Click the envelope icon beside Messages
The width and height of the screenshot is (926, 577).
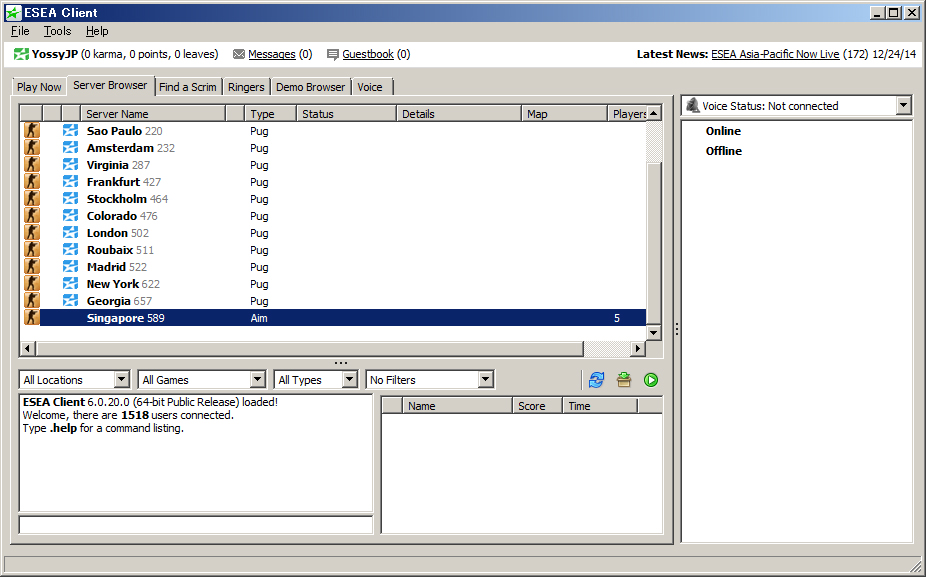point(239,54)
